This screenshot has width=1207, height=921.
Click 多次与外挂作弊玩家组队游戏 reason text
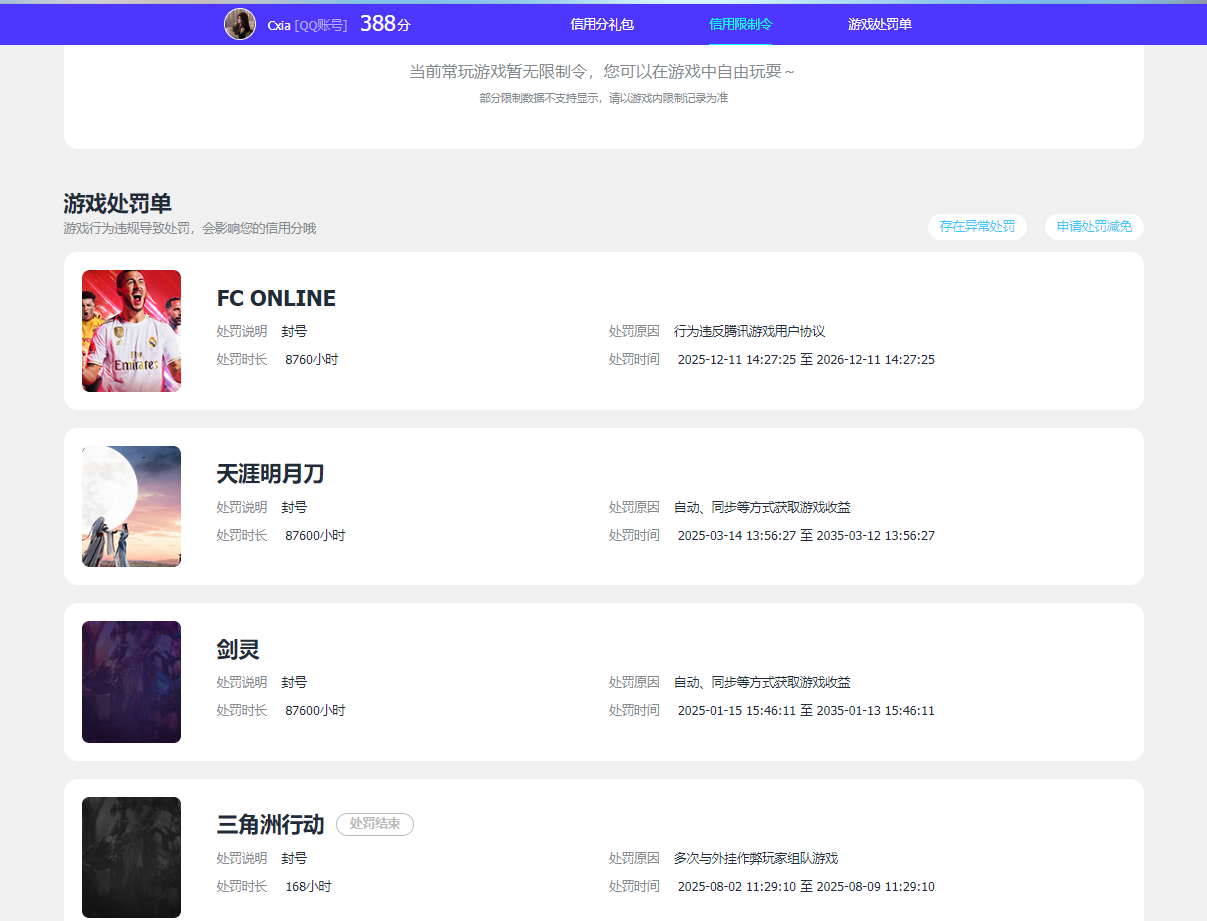(x=756, y=858)
